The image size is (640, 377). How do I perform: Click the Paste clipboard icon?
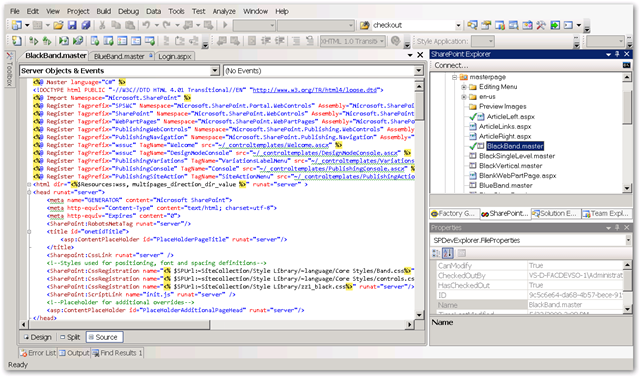130,25
